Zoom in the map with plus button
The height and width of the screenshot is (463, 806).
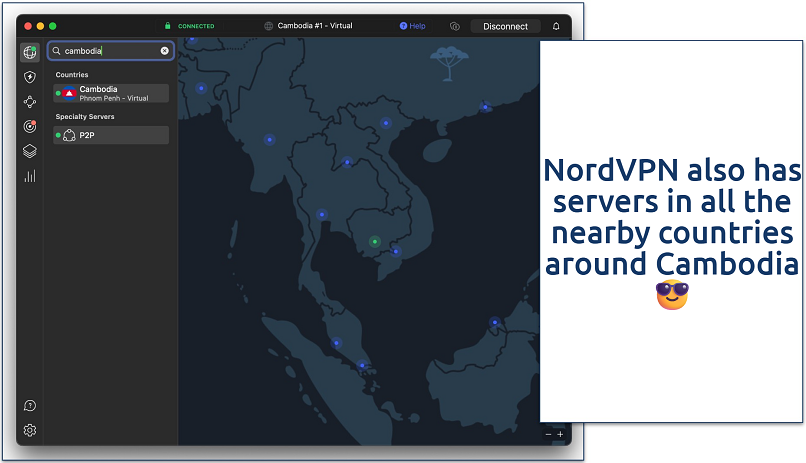[x=560, y=434]
